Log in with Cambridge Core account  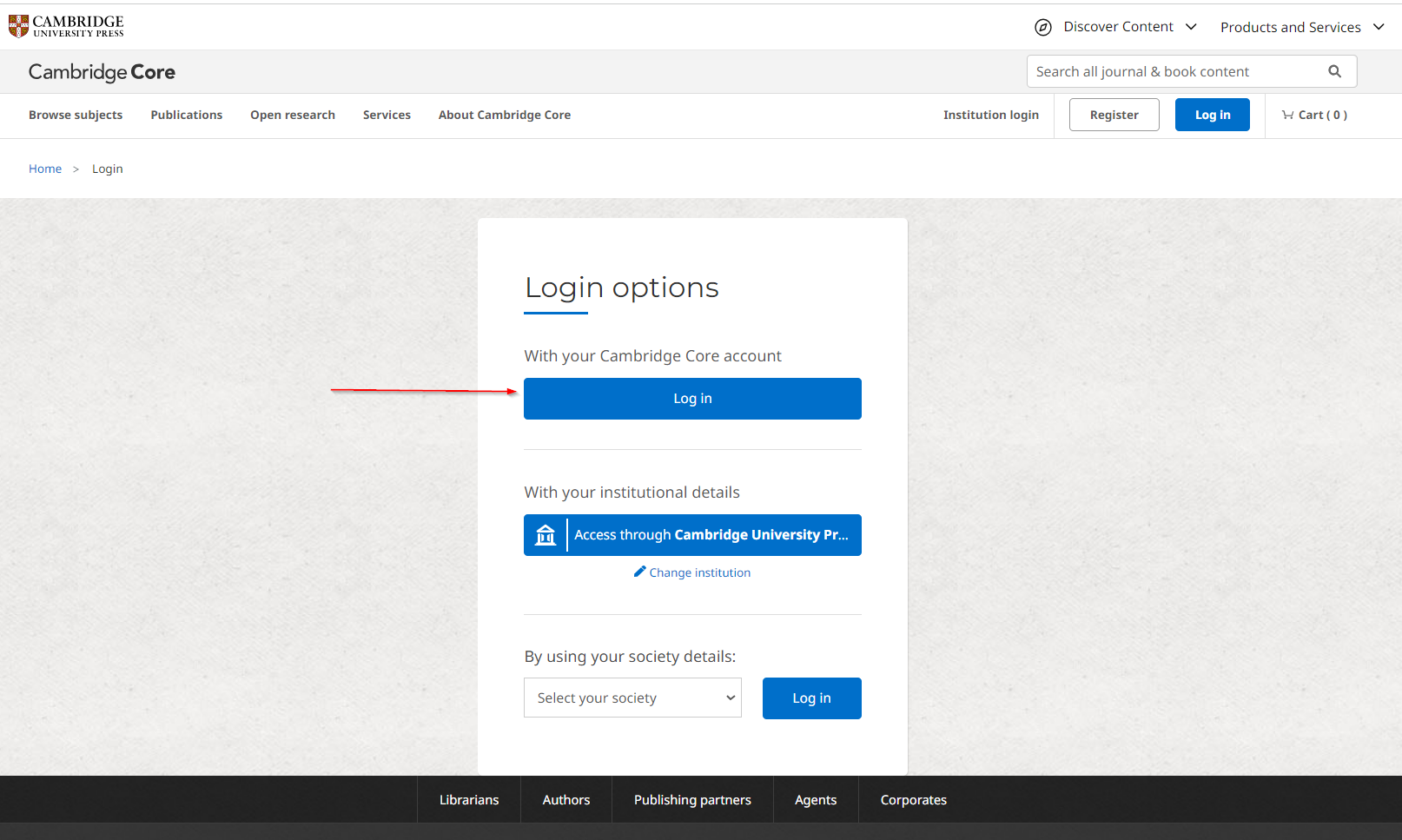coord(692,399)
